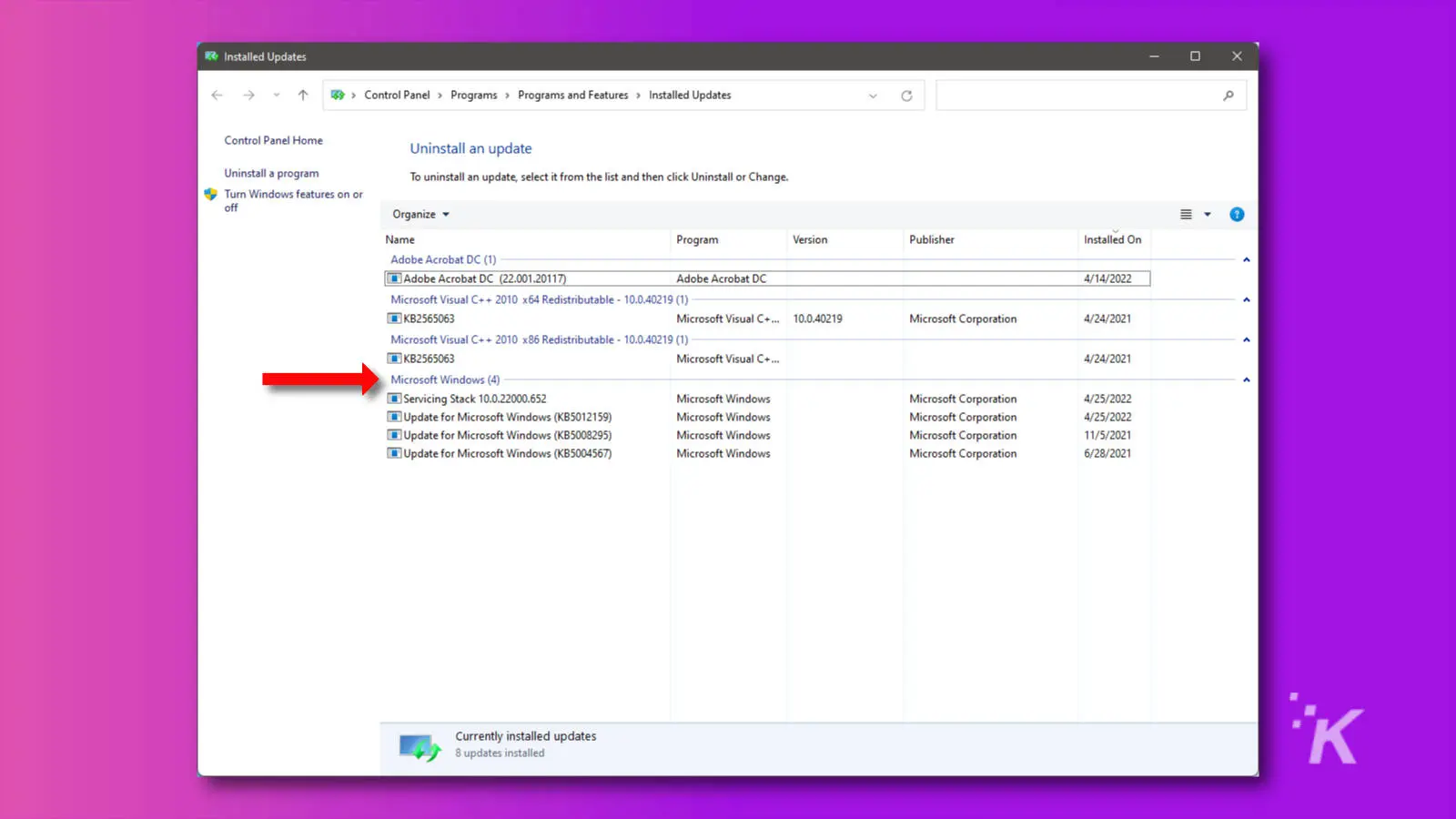Viewport: 1456px width, 819px height.
Task: Click the 4/14/2022 installed date cell
Action: pyautogui.click(x=1107, y=278)
